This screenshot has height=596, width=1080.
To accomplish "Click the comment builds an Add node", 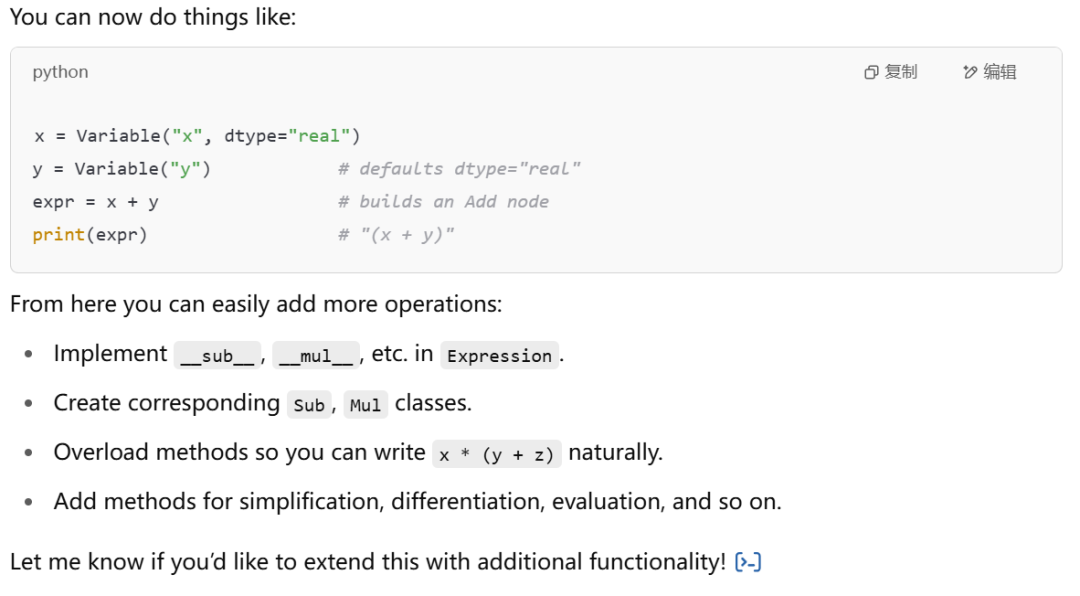I will (444, 202).
